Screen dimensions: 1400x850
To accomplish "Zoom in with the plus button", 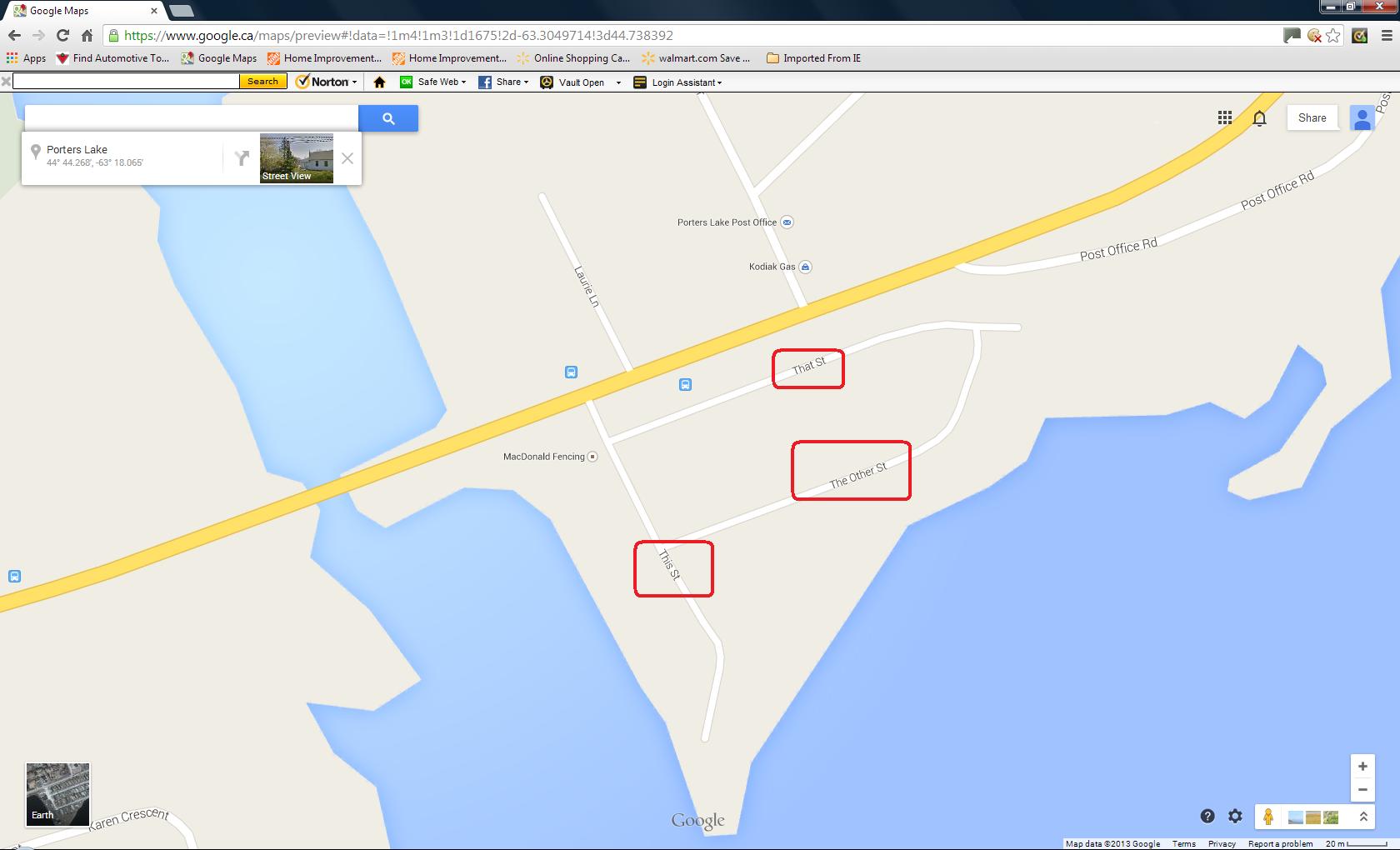I will (x=1362, y=767).
